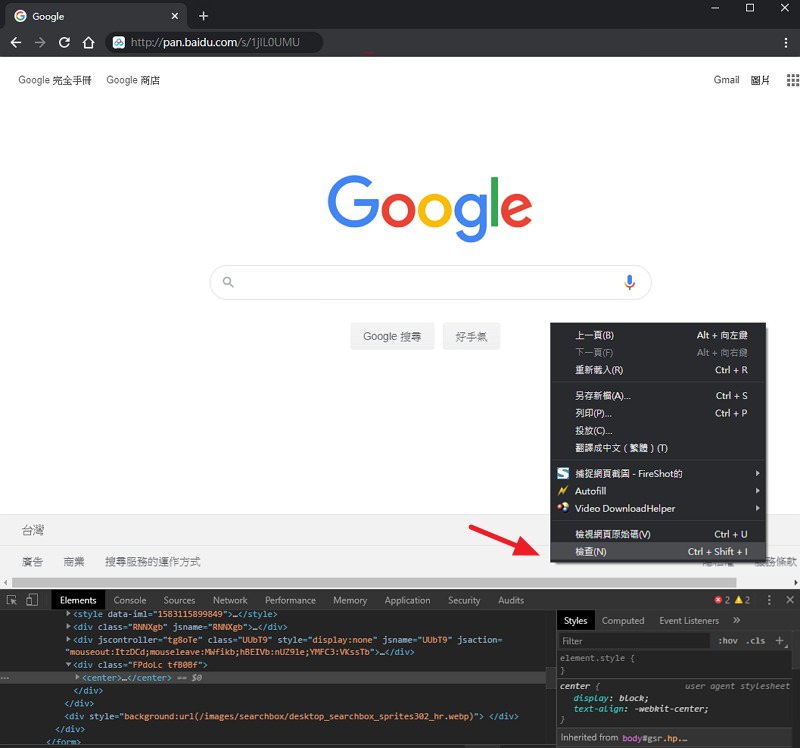The height and width of the screenshot is (748, 800).
Task: Open DevTools customize three-dot menu
Action: click(x=769, y=600)
